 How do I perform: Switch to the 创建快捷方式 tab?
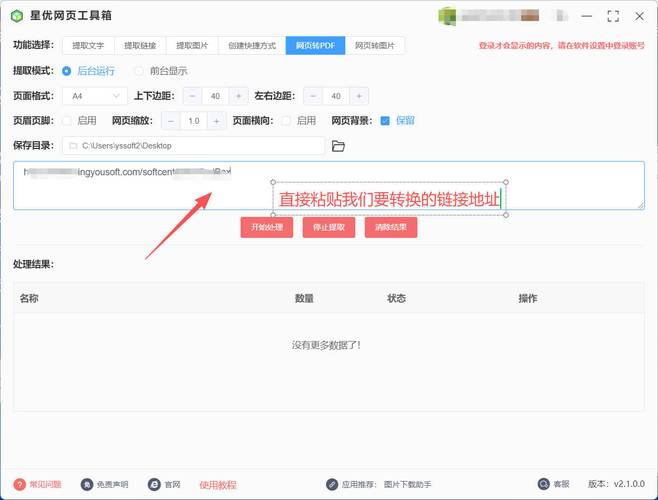tap(252, 45)
